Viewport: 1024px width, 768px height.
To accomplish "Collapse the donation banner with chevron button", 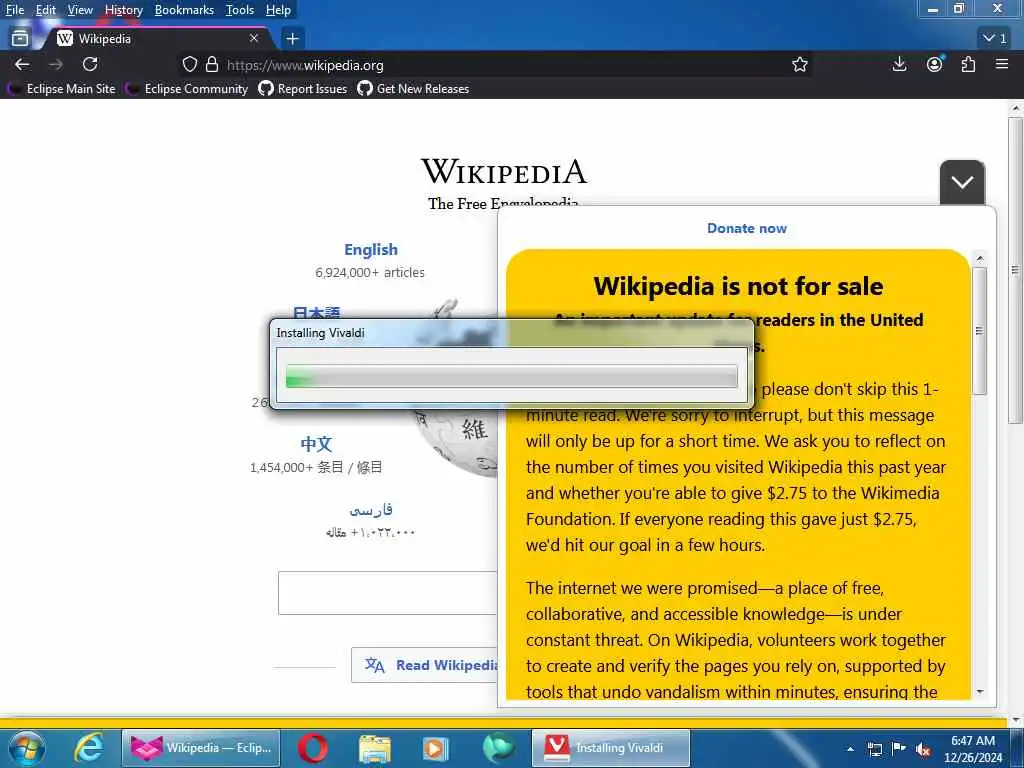I will click(962, 182).
